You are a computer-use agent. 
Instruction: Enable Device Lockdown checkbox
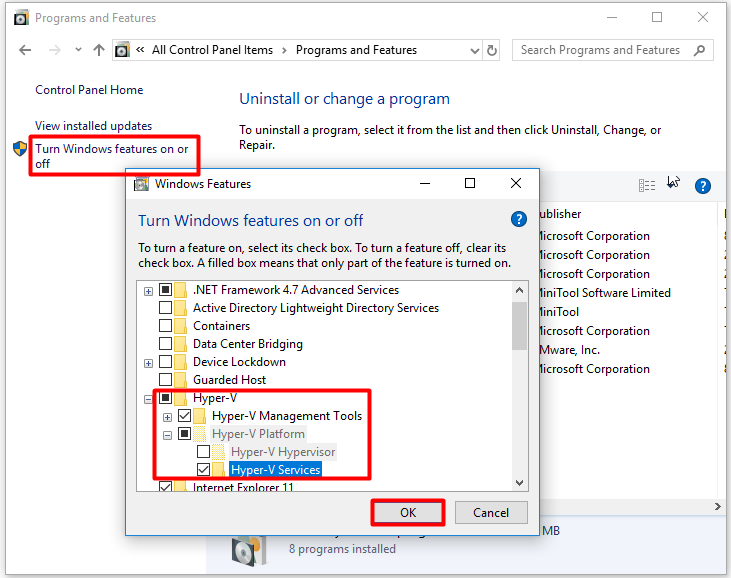pyautogui.click(x=166, y=362)
